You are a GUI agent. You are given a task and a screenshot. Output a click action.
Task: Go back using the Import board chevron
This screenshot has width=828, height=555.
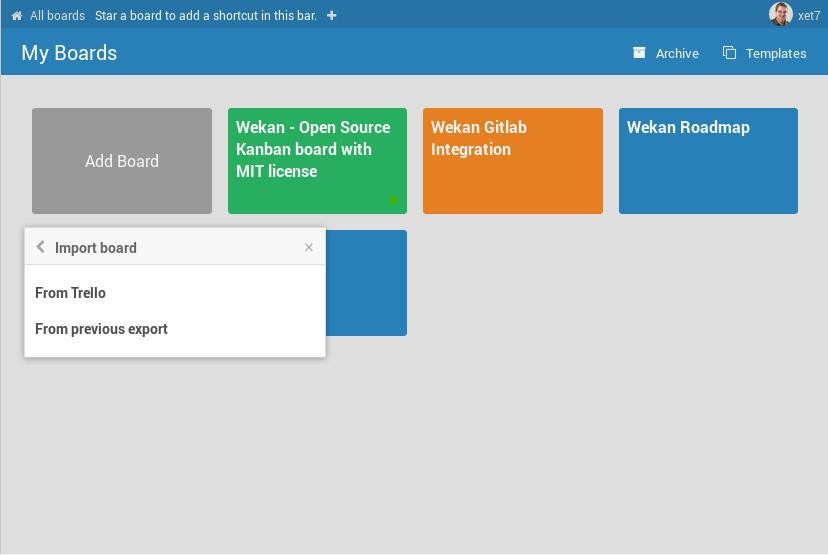[40, 247]
